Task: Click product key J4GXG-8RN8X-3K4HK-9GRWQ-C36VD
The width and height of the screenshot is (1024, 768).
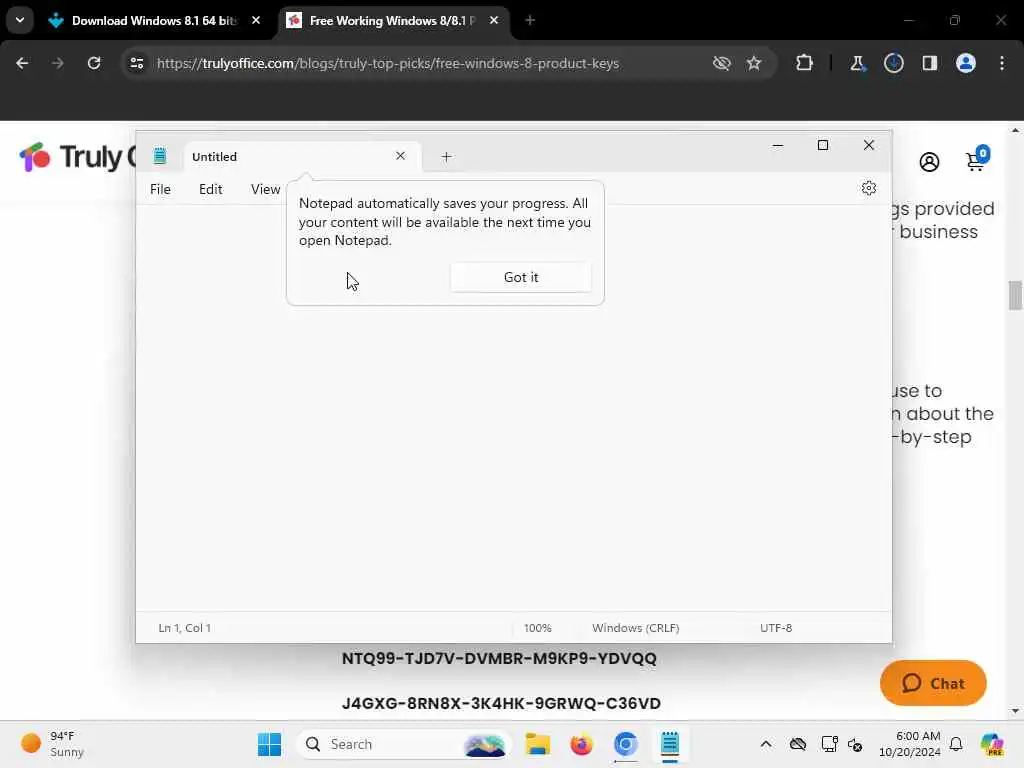Action: tap(501, 703)
